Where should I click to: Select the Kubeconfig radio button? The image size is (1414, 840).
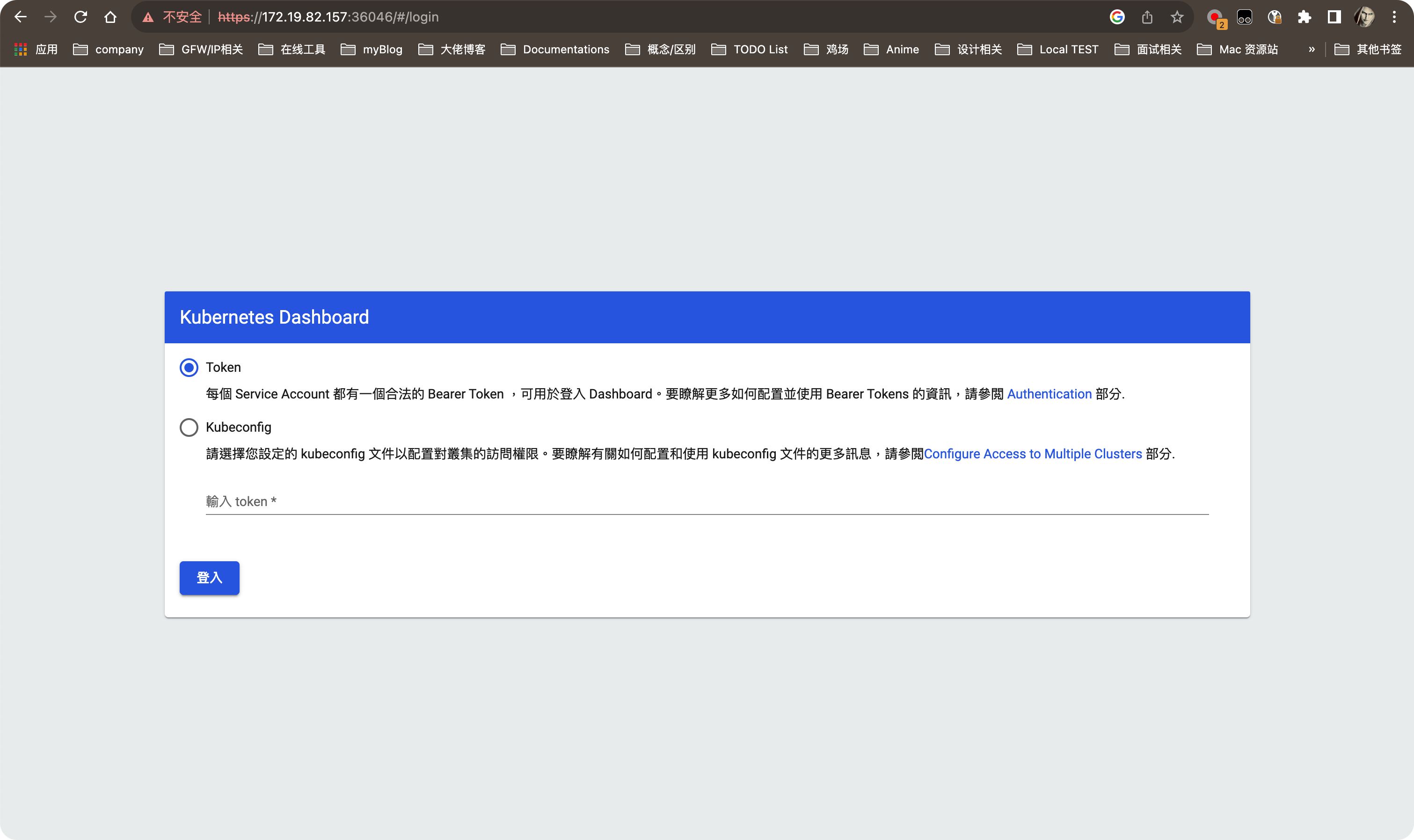click(189, 427)
